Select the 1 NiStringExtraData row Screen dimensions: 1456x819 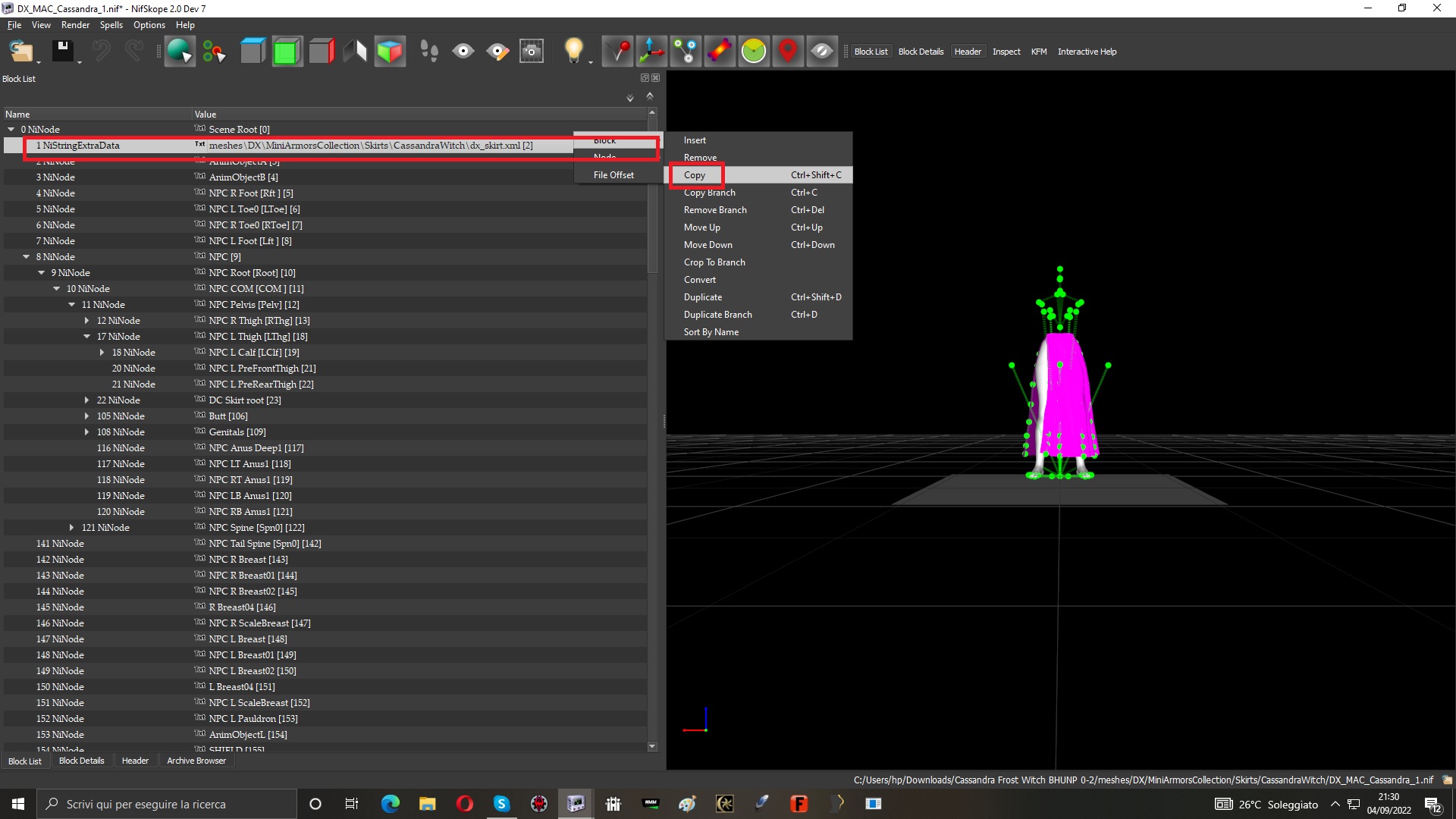(326, 146)
